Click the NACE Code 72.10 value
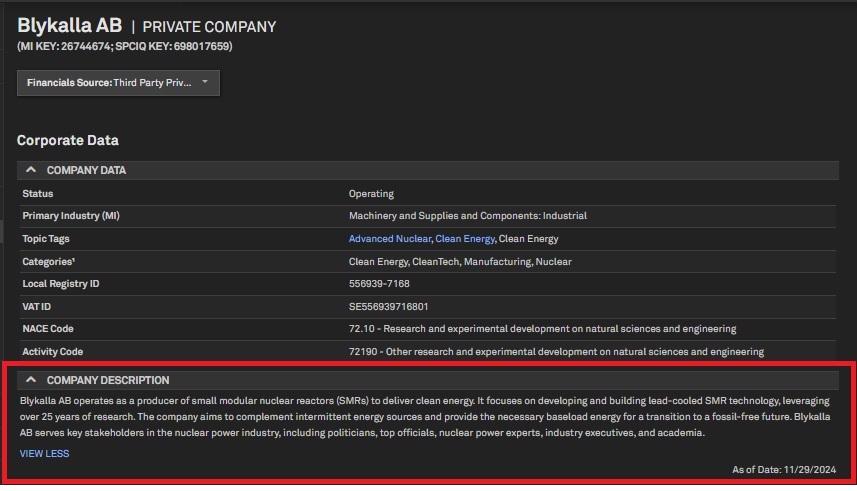The height and width of the screenshot is (491, 857). click(x=542, y=329)
